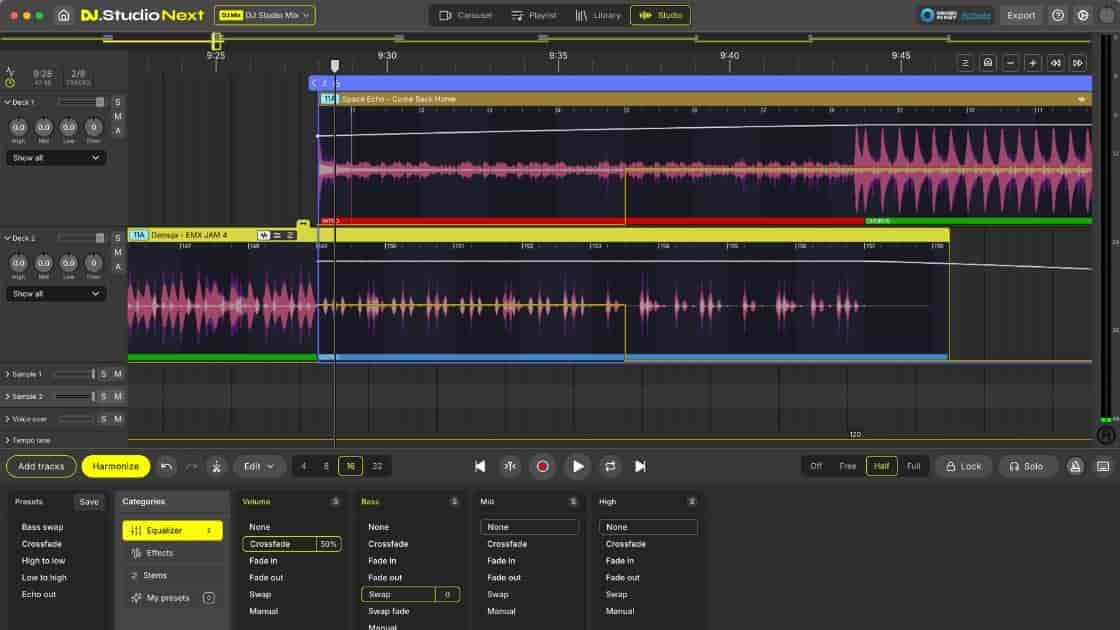The height and width of the screenshot is (630, 1120).
Task: Mute Deck 2 with its M toggle
Action: (x=117, y=251)
